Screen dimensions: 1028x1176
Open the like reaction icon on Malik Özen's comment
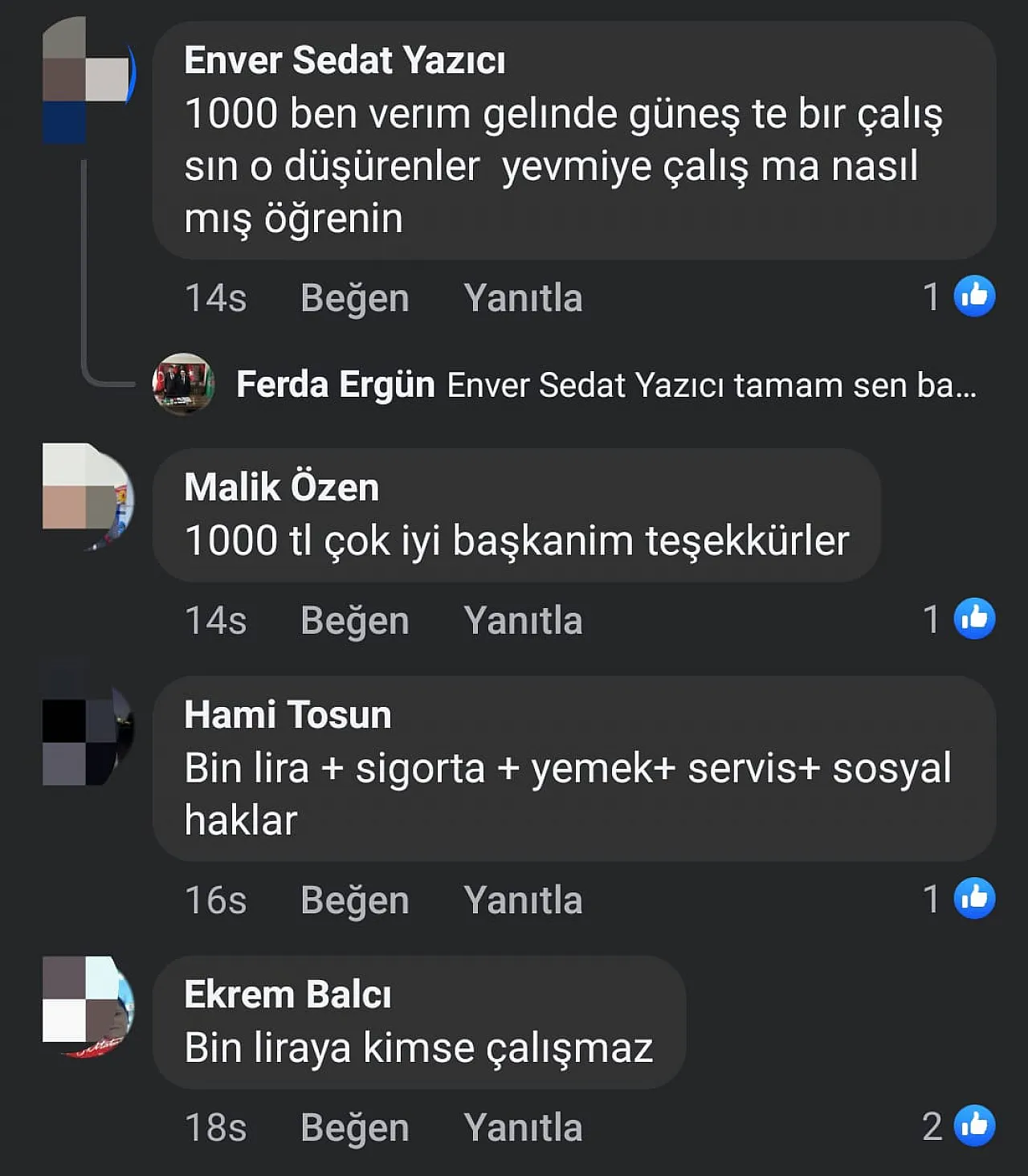(974, 619)
